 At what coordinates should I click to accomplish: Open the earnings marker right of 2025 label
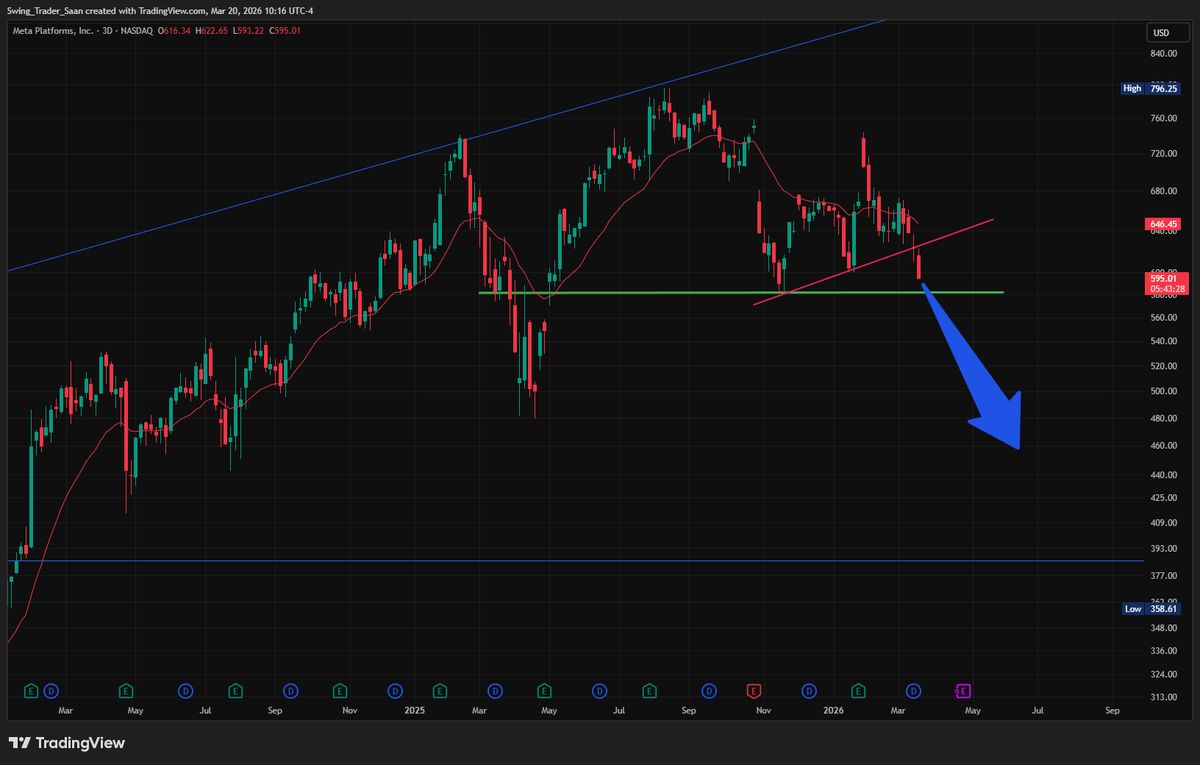(440, 690)
